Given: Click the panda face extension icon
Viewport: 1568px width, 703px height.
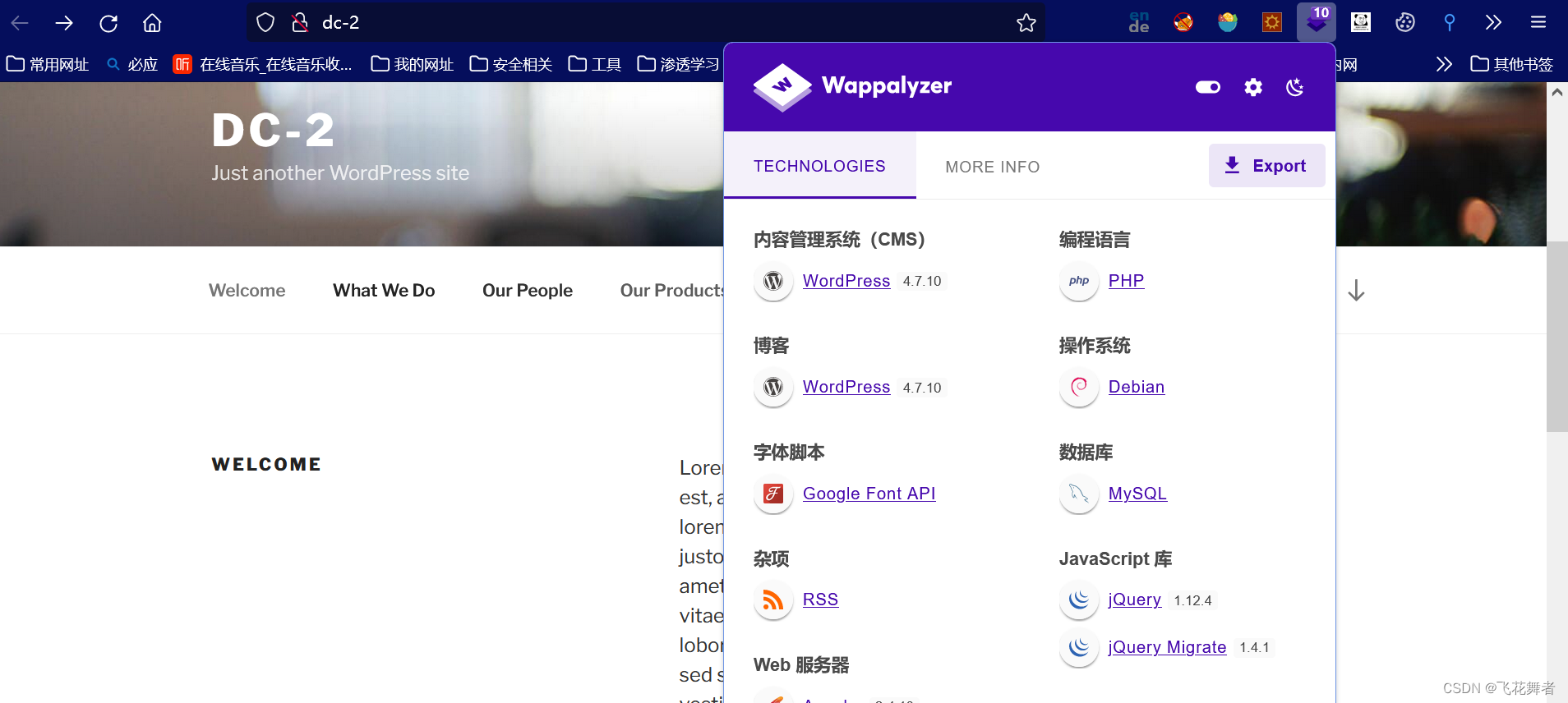Looking at the screenshot, I should pyautogui.click(x=1361, y=22).
